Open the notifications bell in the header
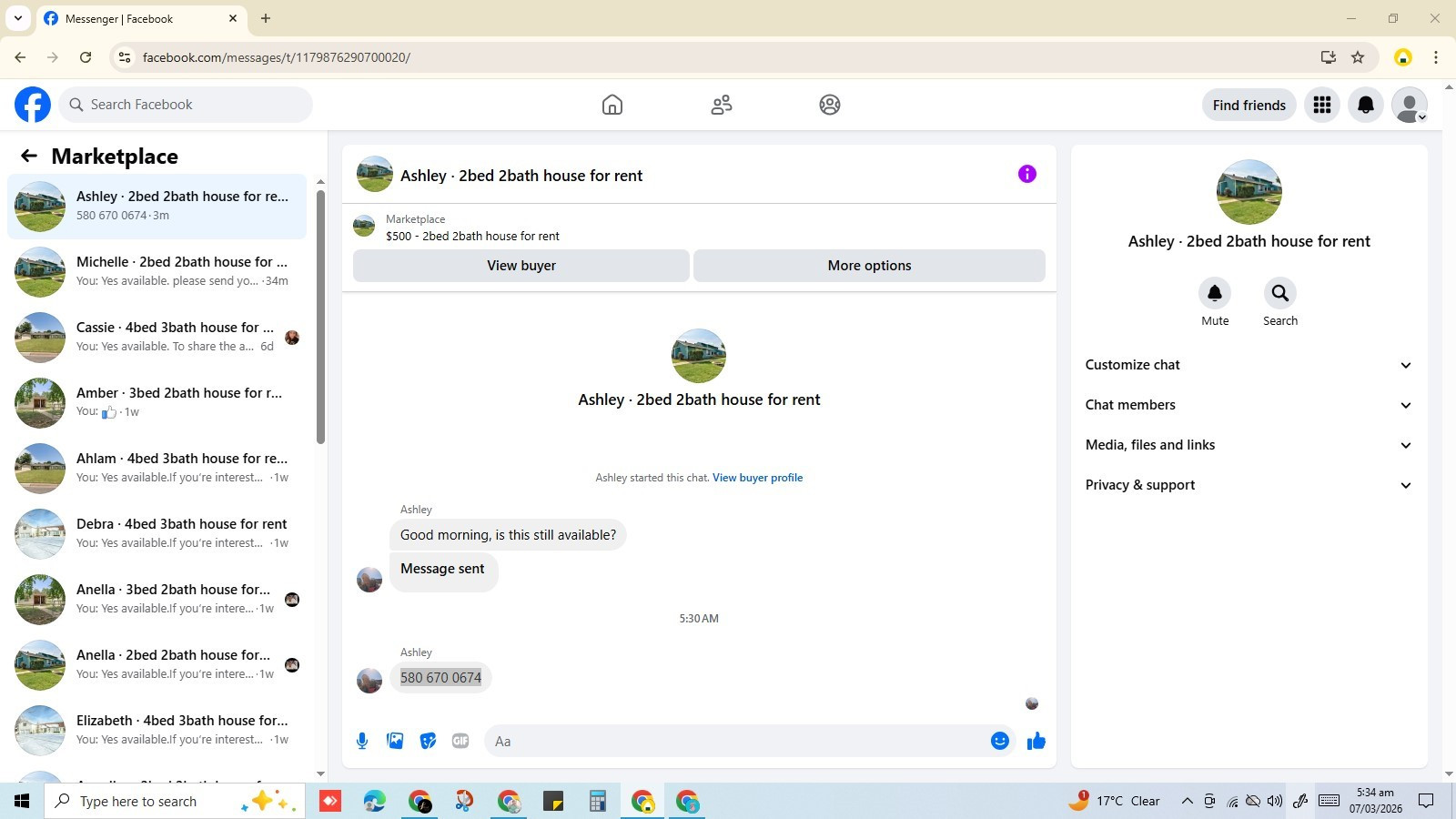1456x819 pixels. [x=1365, y=105]
